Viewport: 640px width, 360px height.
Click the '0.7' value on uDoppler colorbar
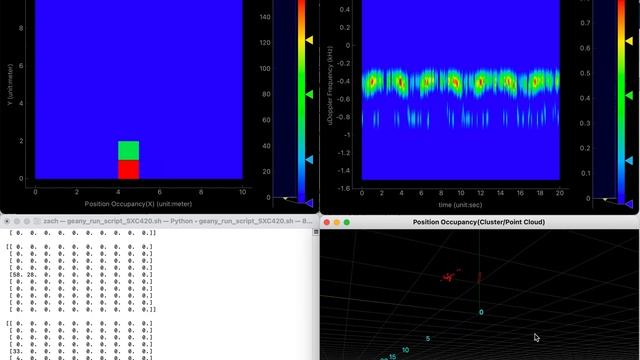click(585, 23)
